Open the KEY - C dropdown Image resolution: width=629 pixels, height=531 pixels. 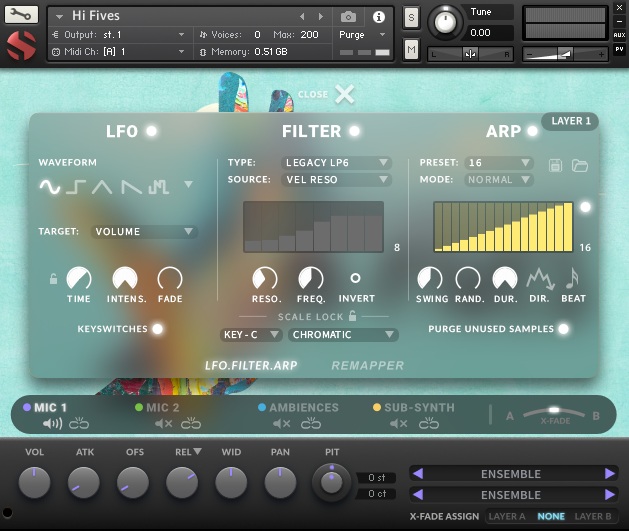pos(251,334)
